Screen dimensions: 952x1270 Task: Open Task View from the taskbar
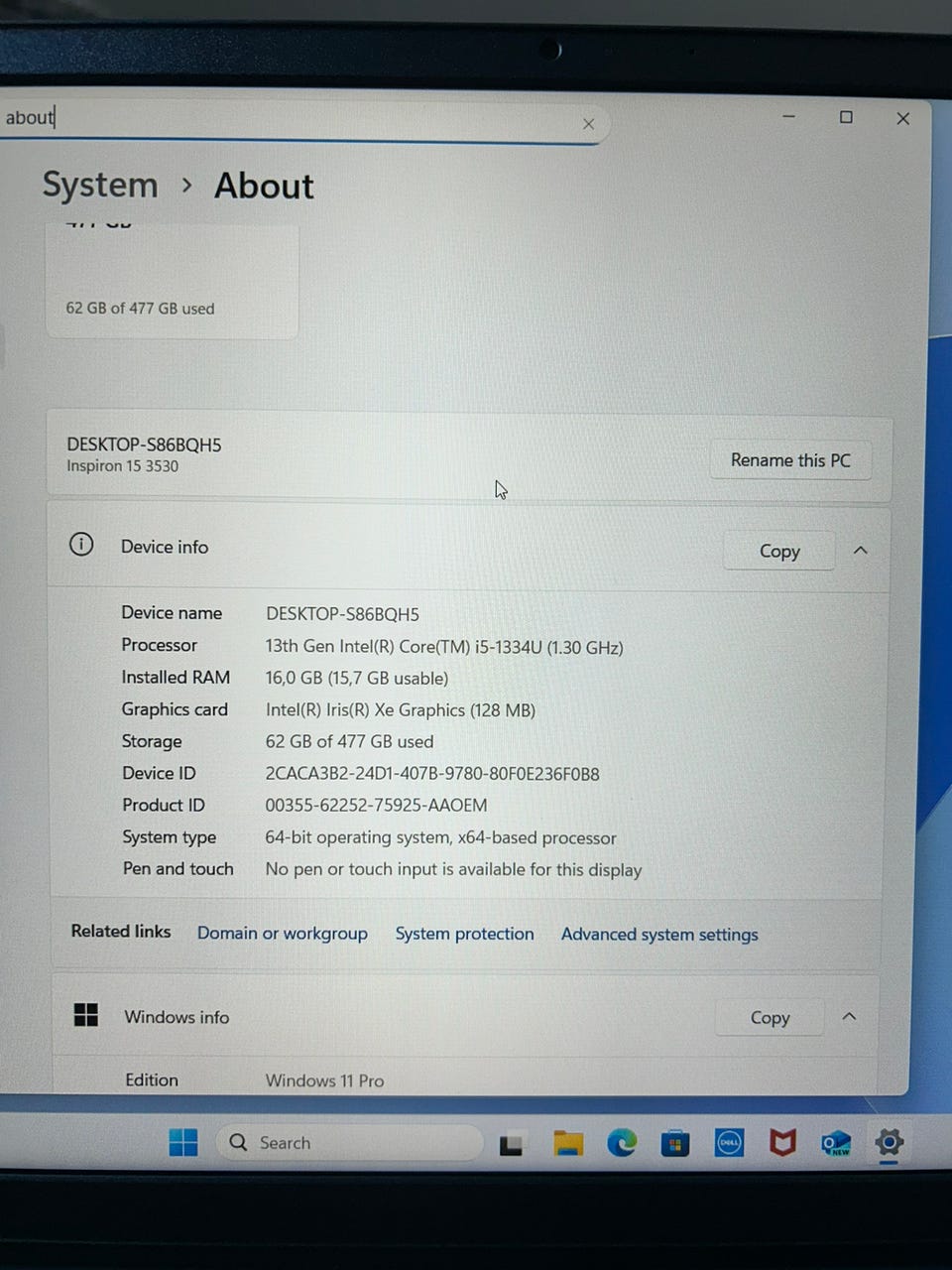pyautogui.click(x=511, y=1144)
